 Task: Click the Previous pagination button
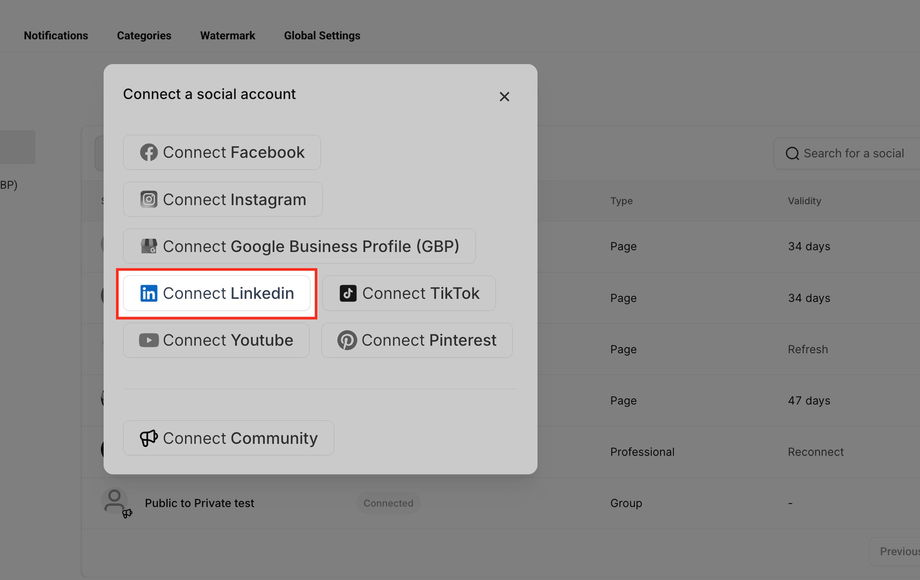tap(895, 551)
